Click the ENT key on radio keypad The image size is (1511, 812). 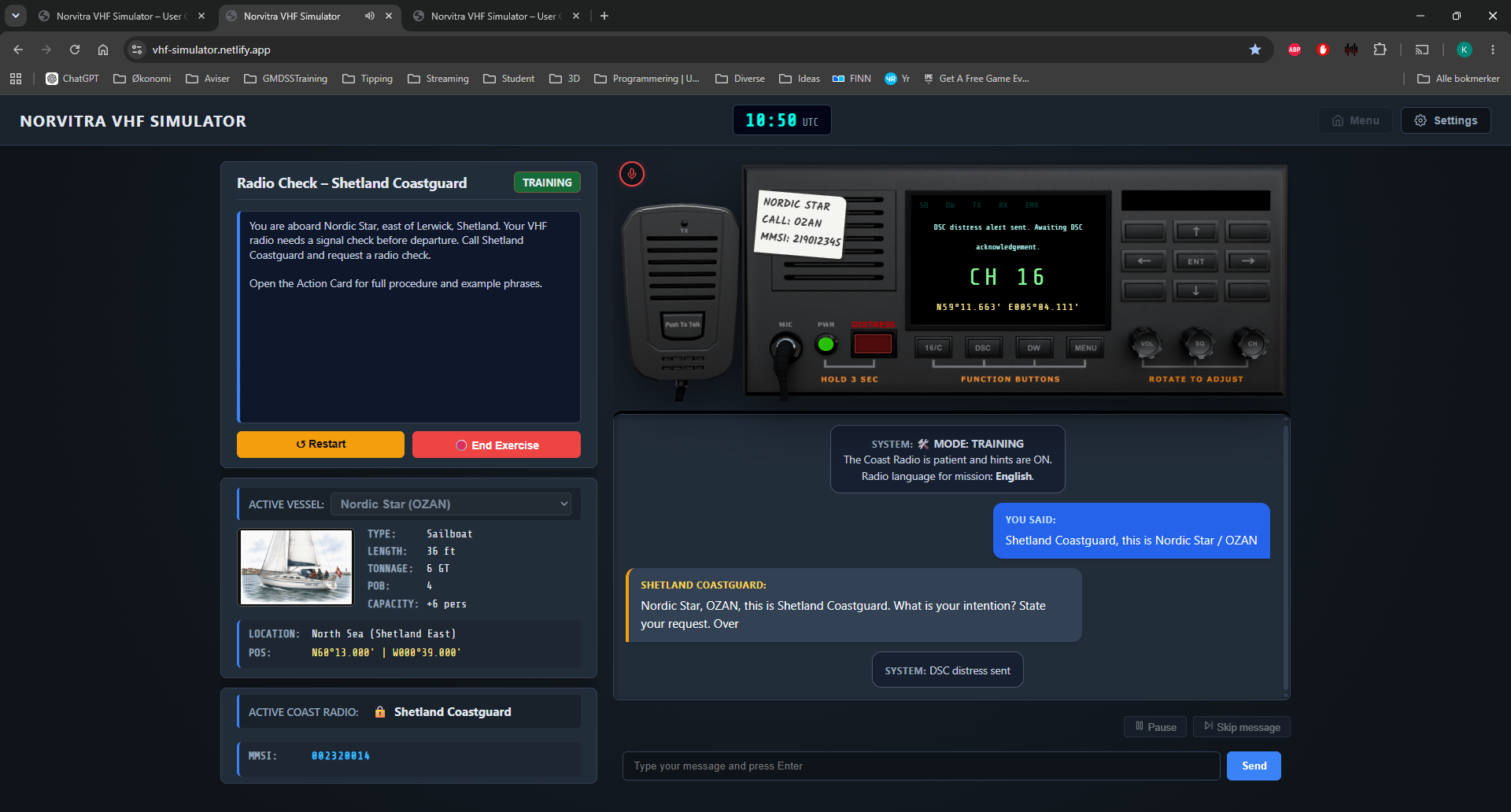[1196, 261]
